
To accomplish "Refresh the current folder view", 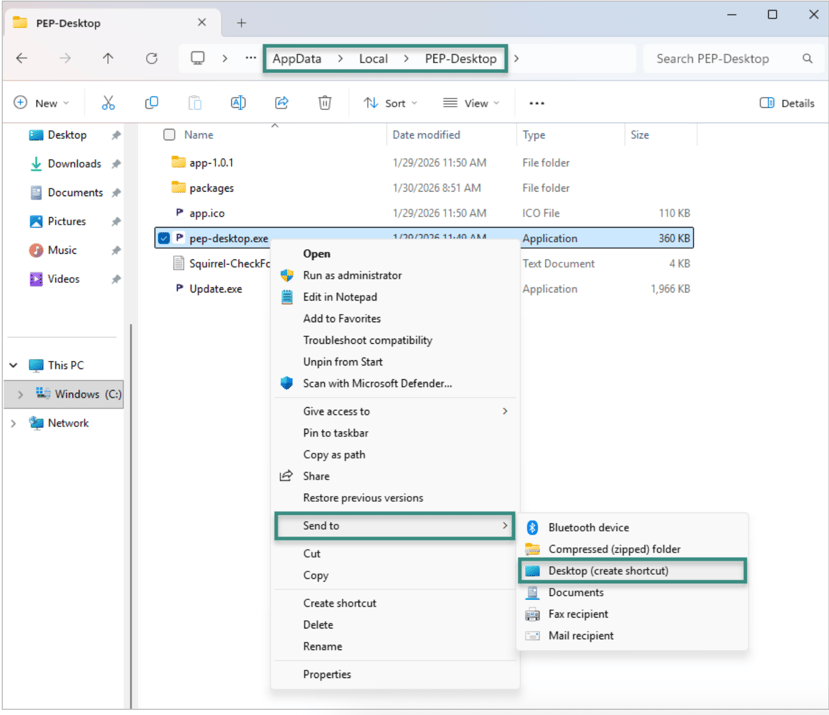I will [151, 58].
